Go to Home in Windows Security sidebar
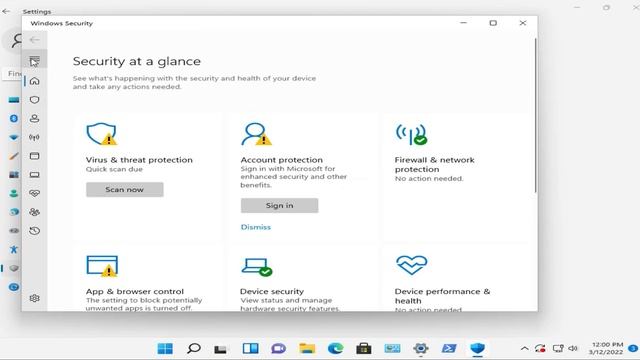The image size is (640, 360). click(x=35, y=81)
